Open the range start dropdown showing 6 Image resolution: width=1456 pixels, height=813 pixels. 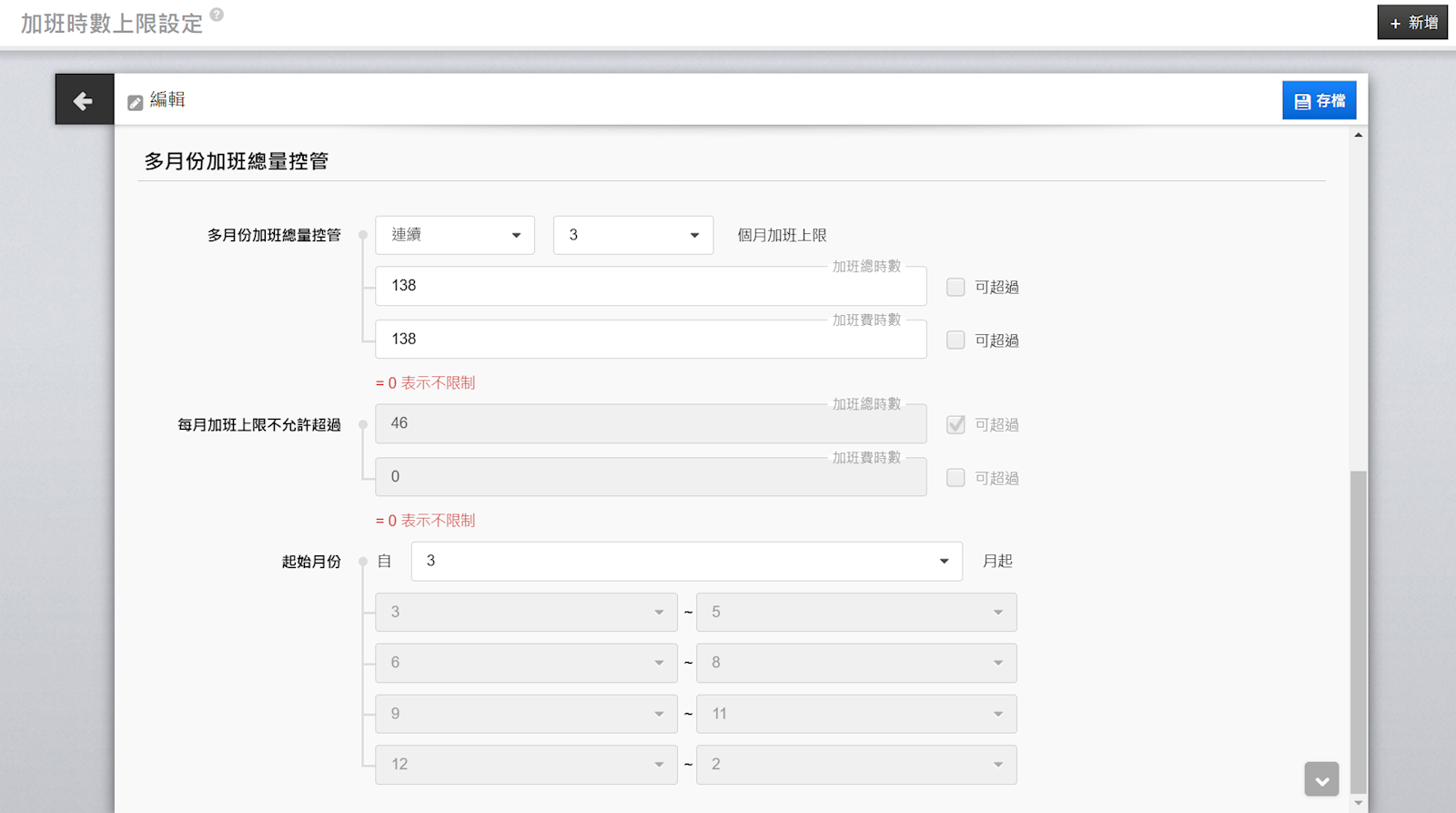tap(526, 663)
